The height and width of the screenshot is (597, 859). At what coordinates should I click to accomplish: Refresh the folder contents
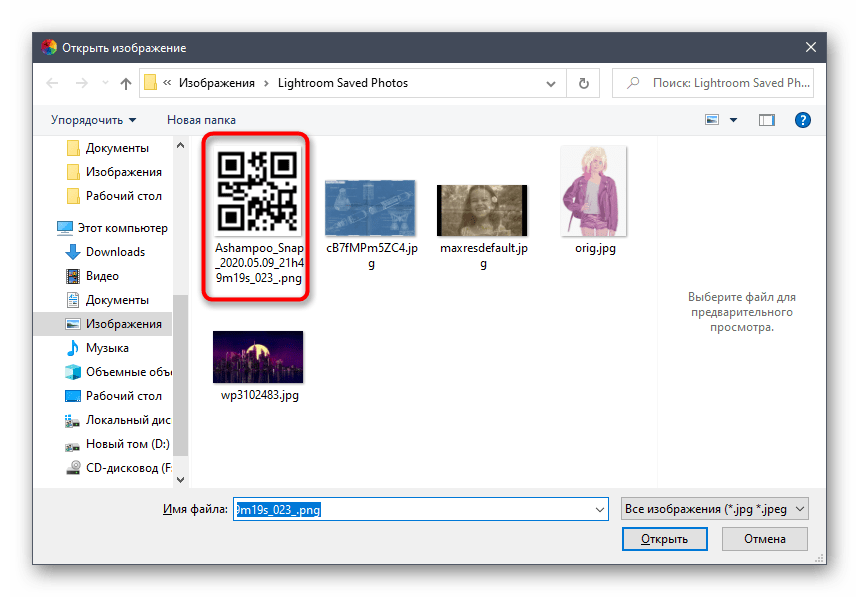coord(583,83)
